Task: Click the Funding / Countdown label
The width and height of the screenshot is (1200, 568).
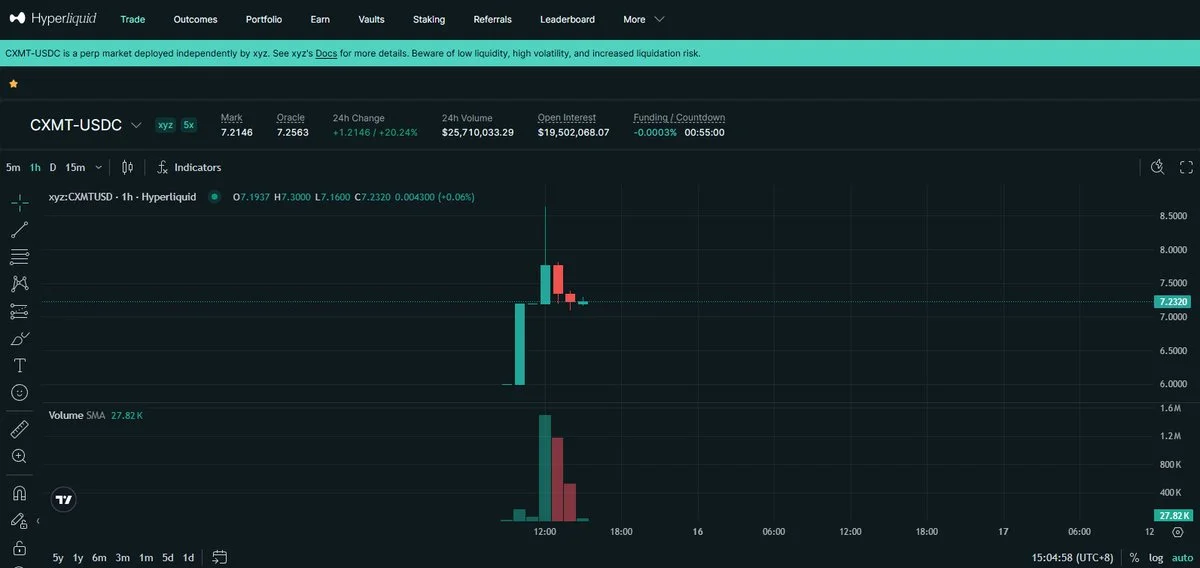Action: [x=679, y=117]
